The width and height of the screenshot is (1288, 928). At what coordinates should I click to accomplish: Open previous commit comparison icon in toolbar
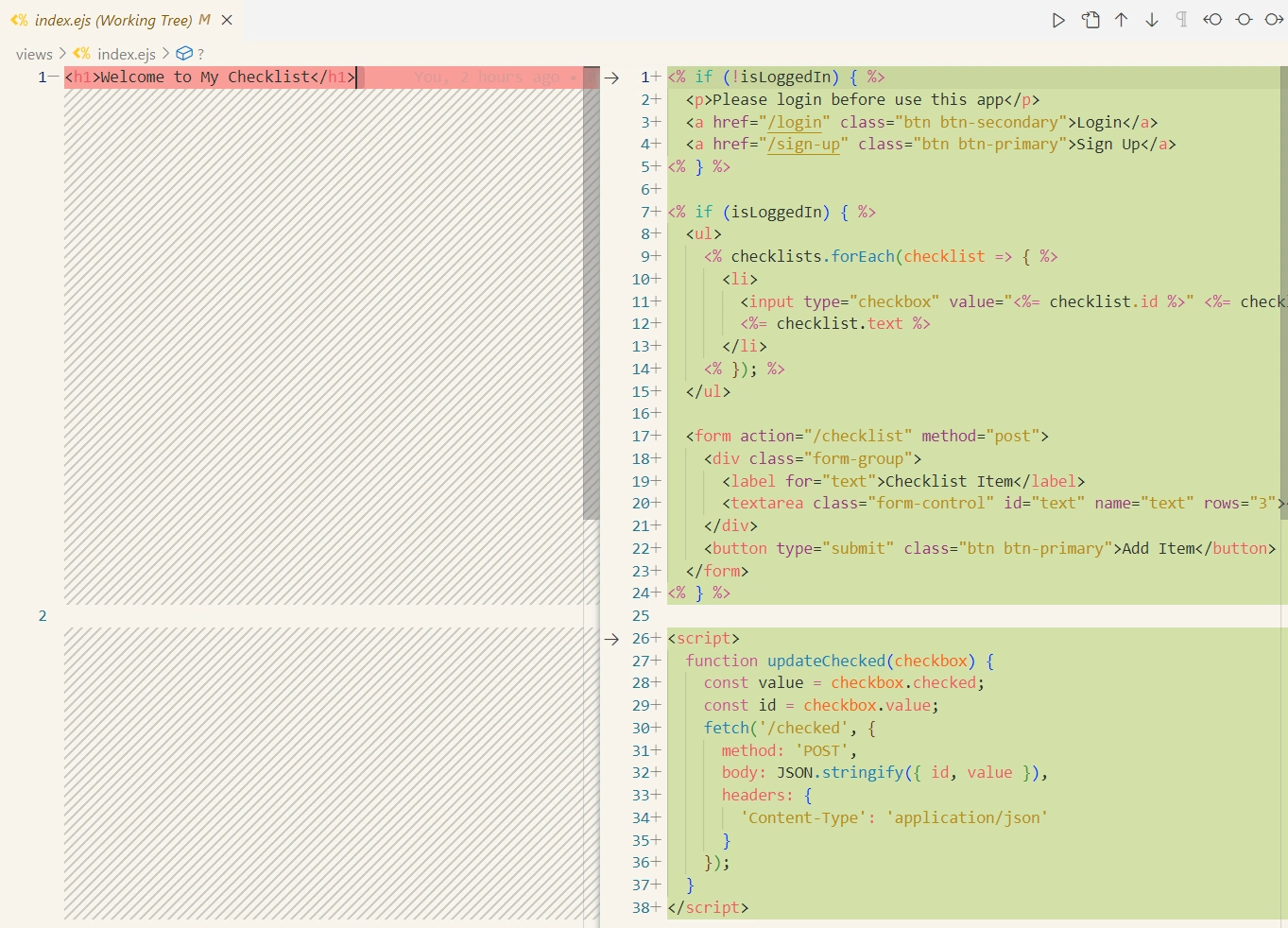(1212, 20)
